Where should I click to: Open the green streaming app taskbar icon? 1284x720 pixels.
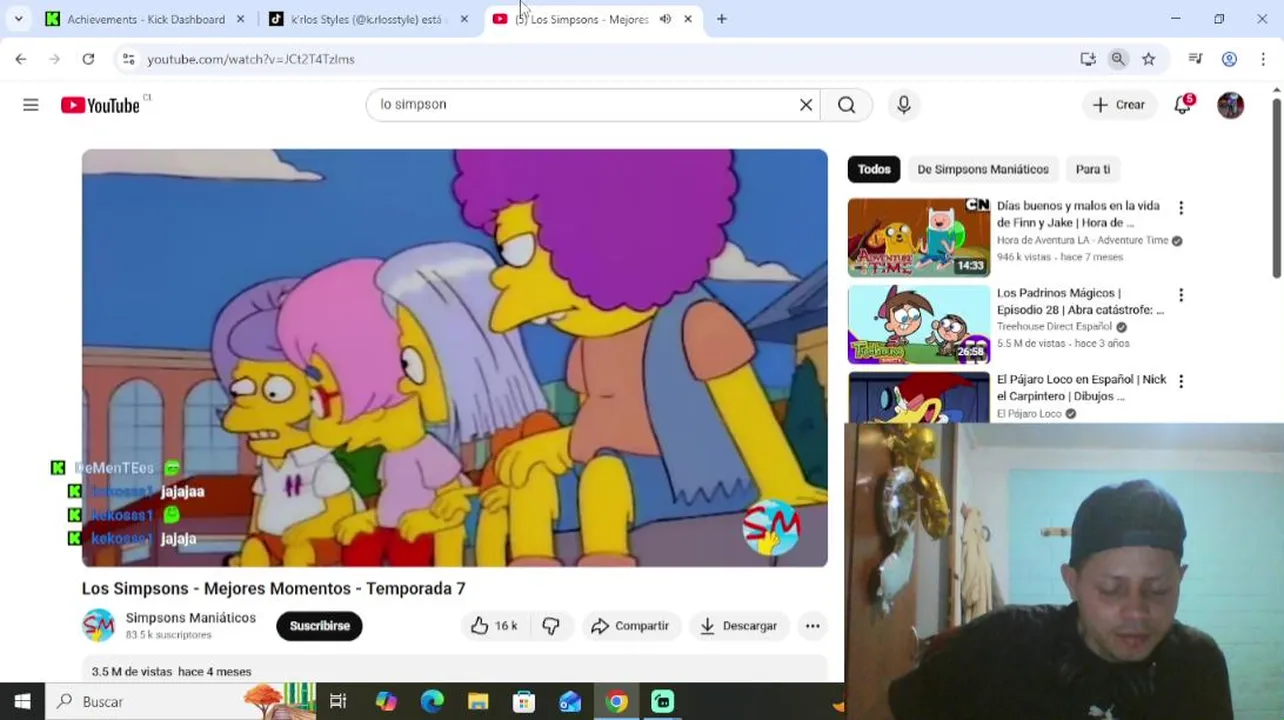pyautogui.click(x=662, y=702)
